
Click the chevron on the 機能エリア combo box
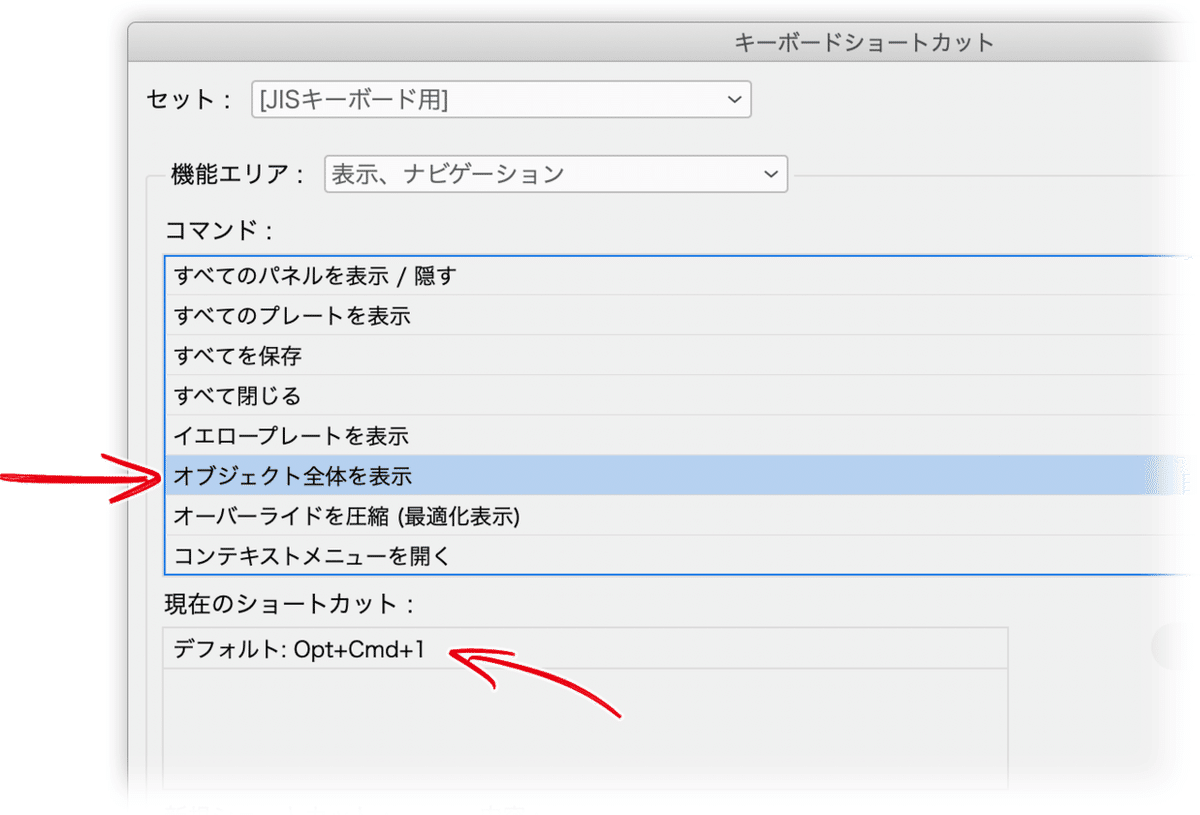click(x=771, y=174)
